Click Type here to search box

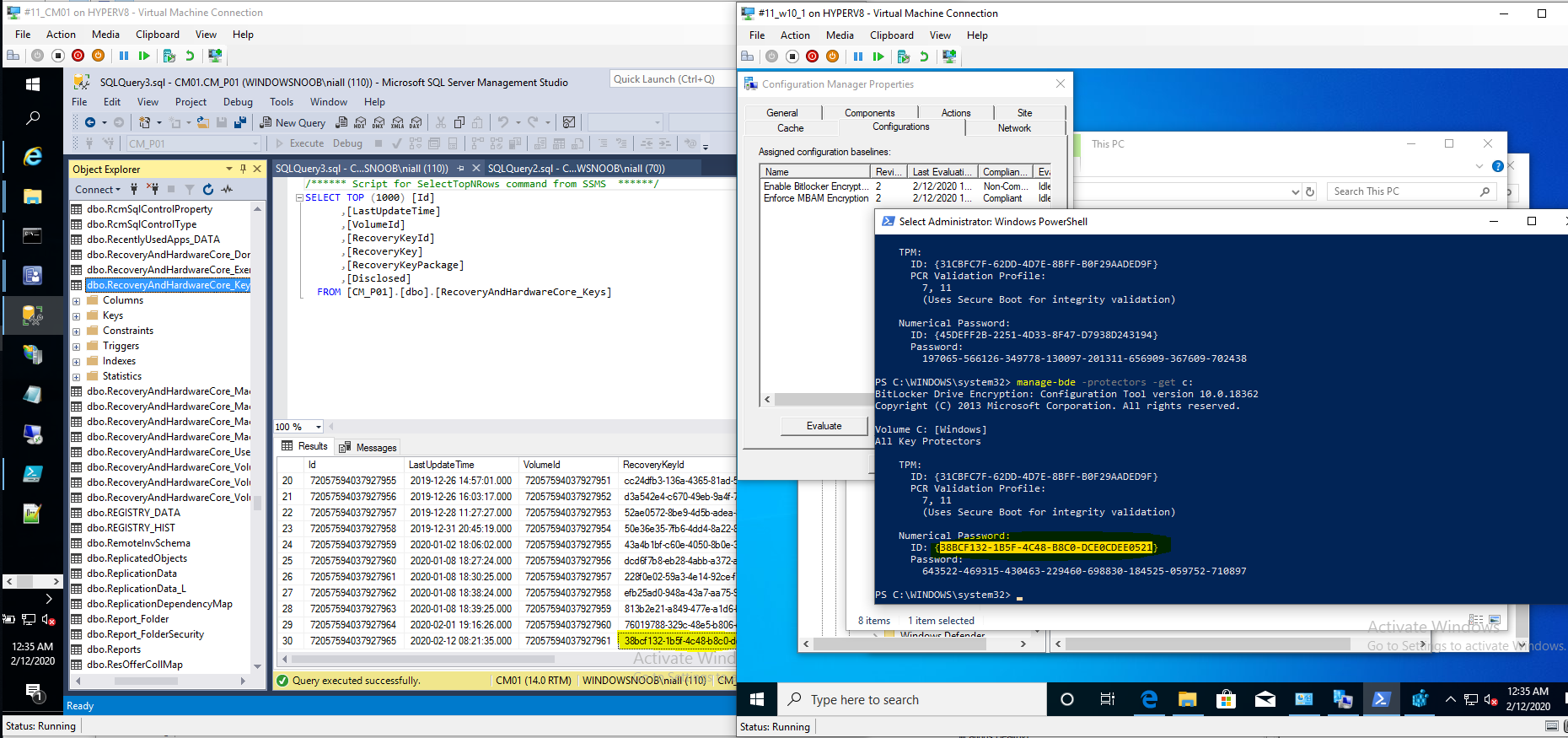coord(911,699)
